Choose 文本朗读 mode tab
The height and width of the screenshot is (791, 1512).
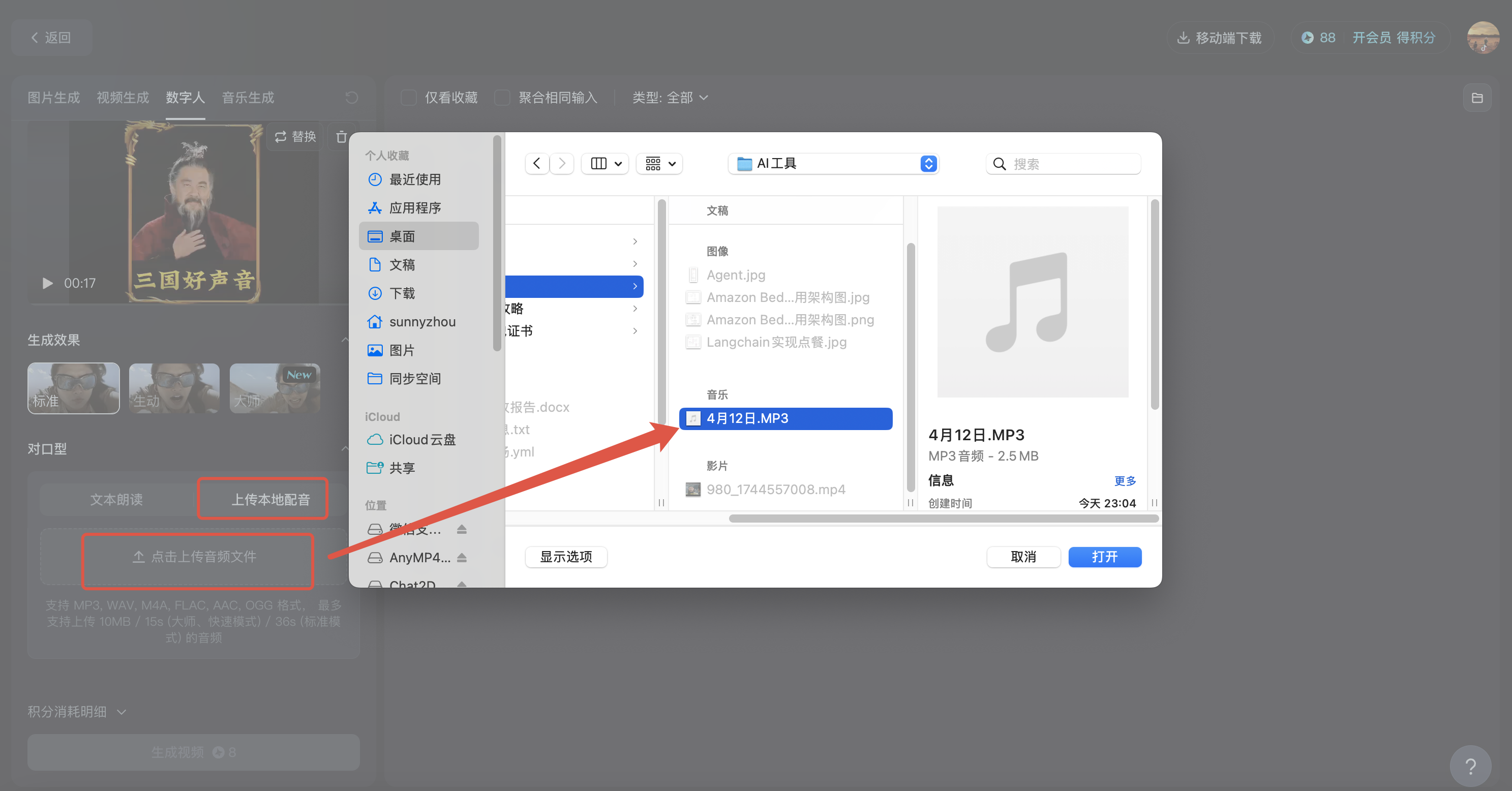tap(116, 499)
